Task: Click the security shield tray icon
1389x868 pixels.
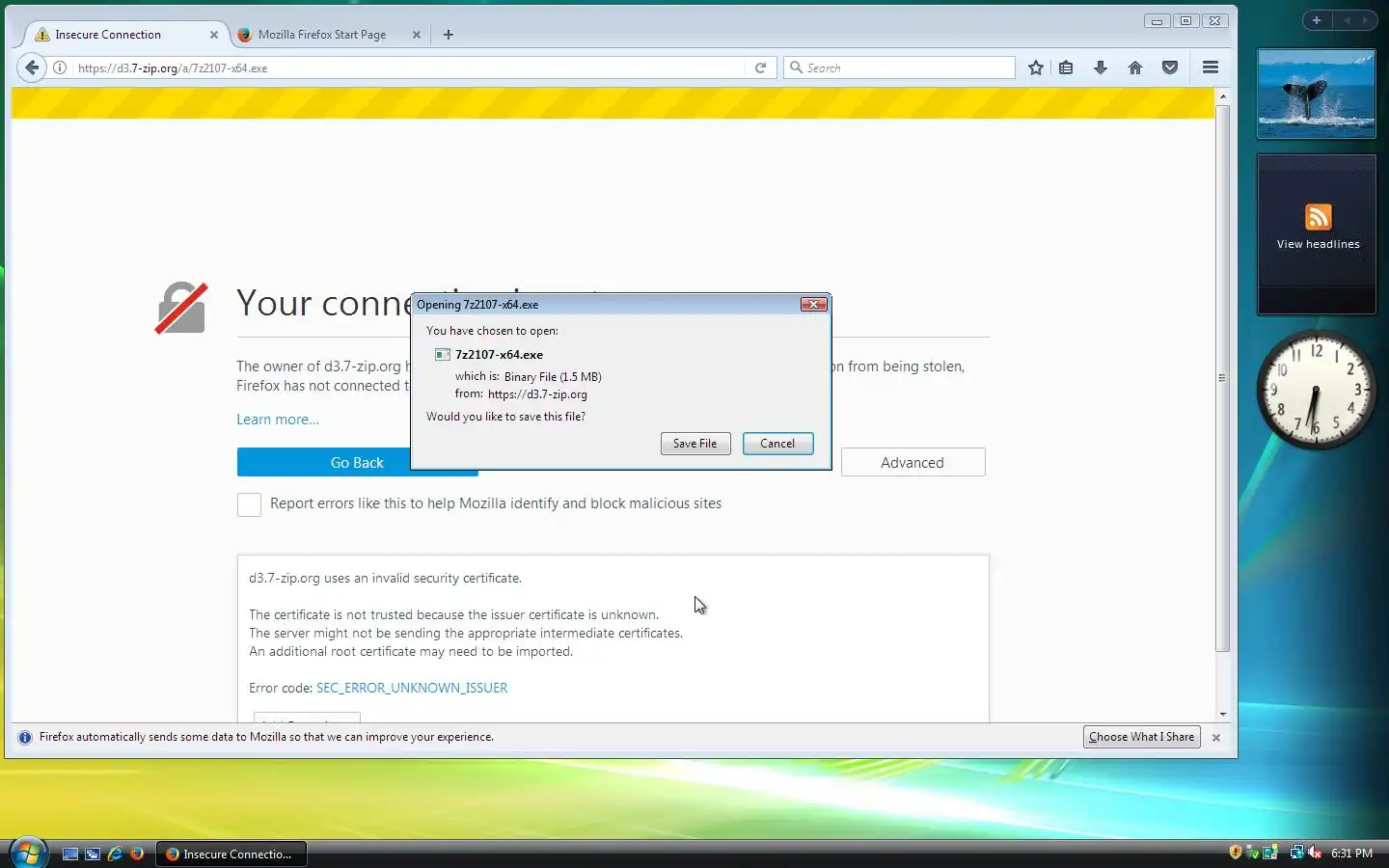Action: [x=1236, y=853]
